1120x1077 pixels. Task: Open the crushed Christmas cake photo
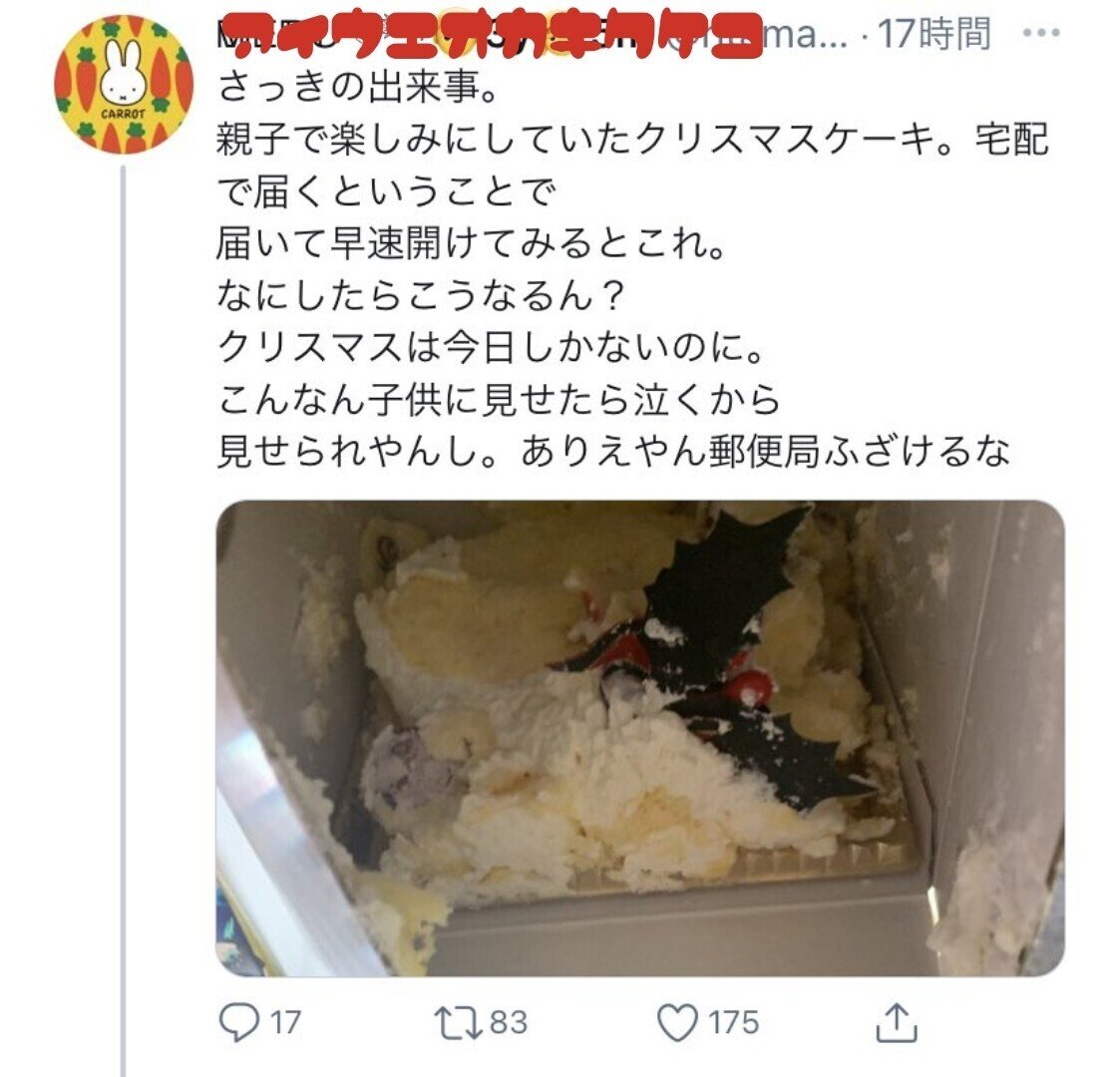click(640, 738)
